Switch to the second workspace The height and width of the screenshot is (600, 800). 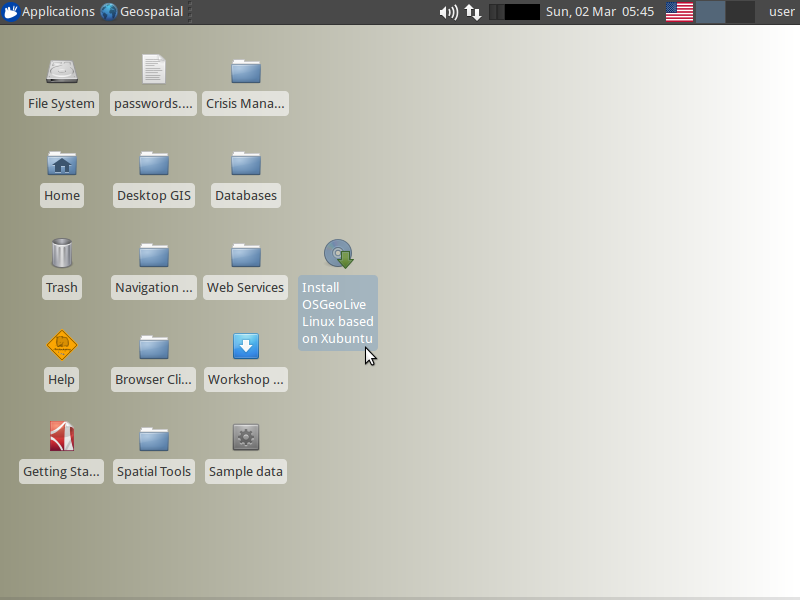[x=740, y=12]
